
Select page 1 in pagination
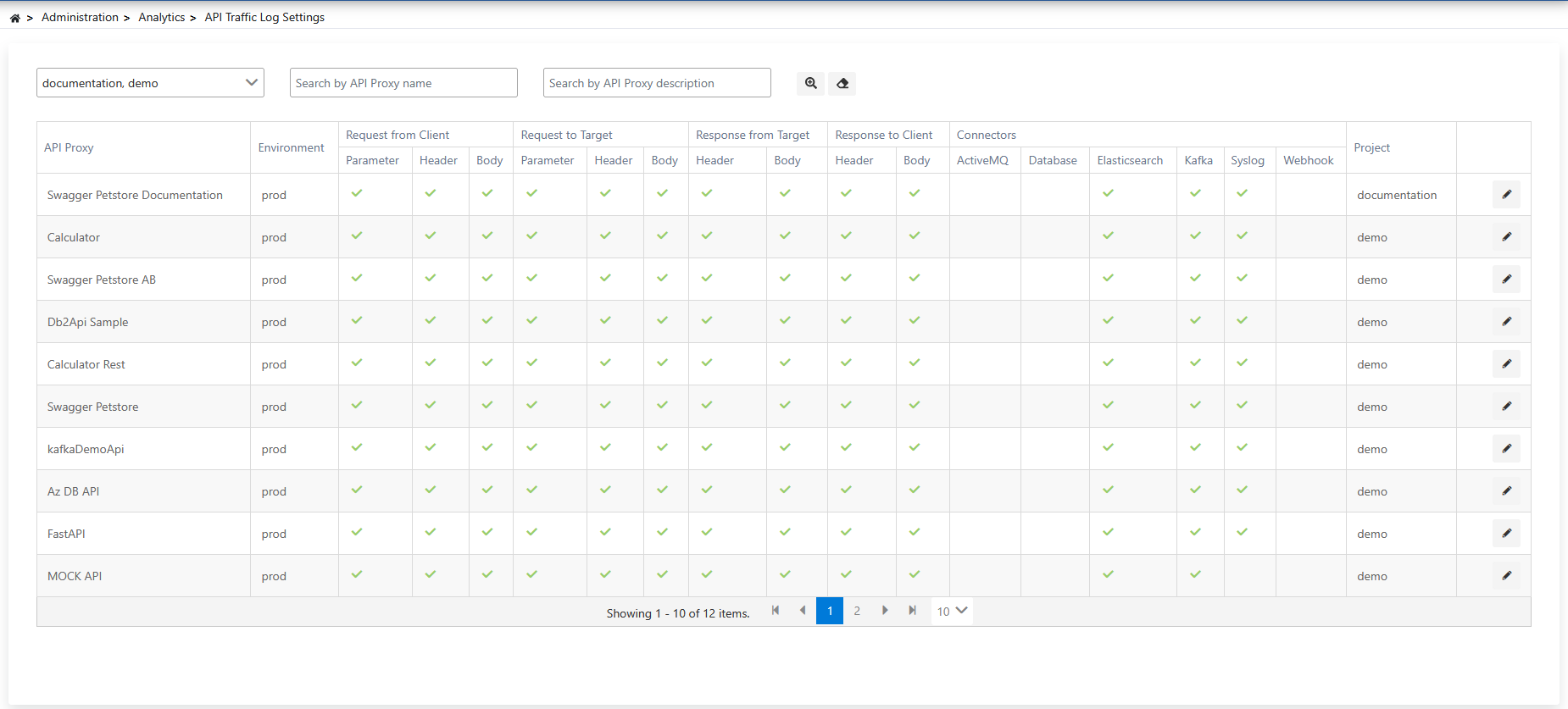(829, 611)
